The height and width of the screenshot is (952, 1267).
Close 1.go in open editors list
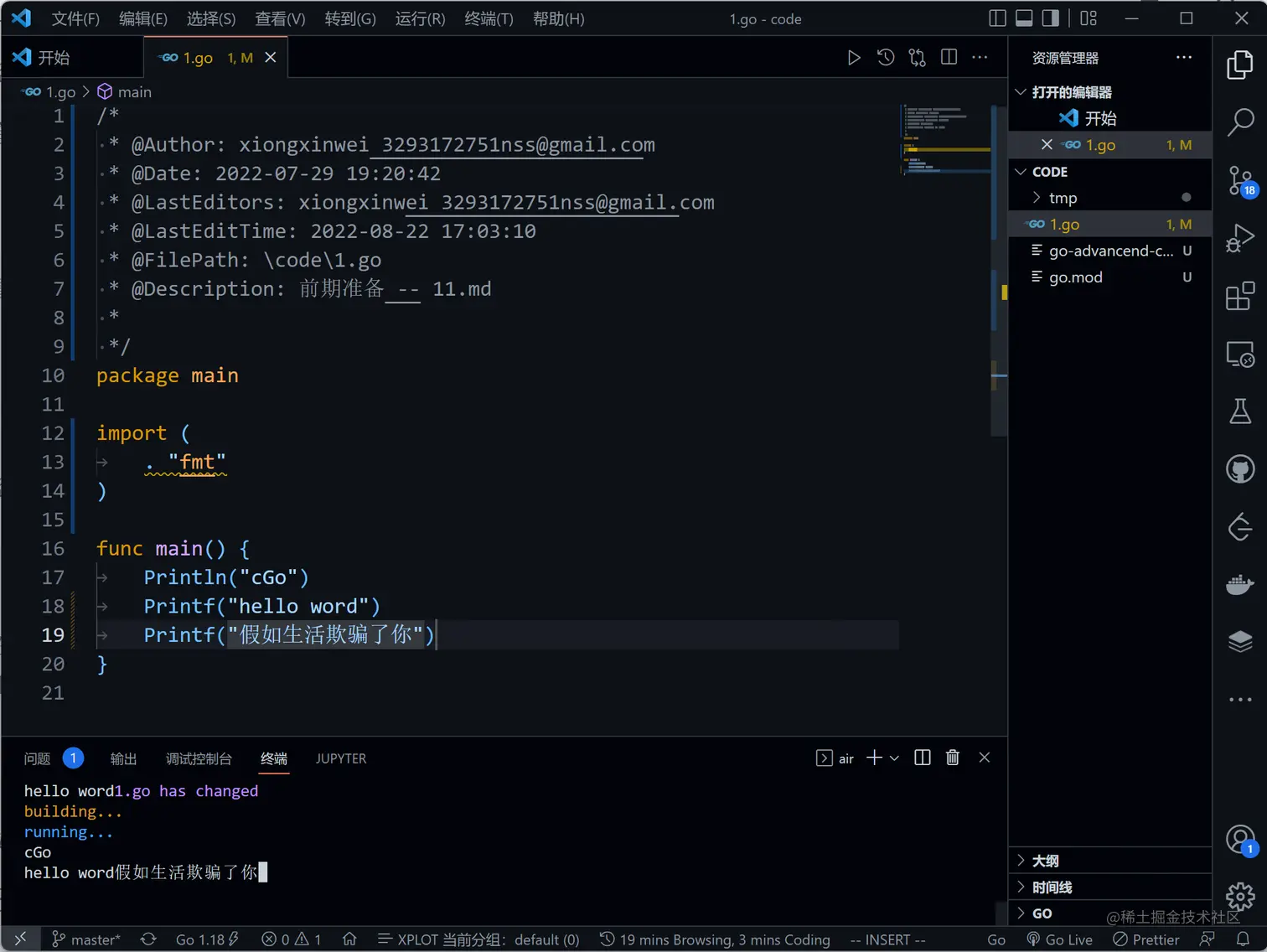click(x=1047, y=145)
